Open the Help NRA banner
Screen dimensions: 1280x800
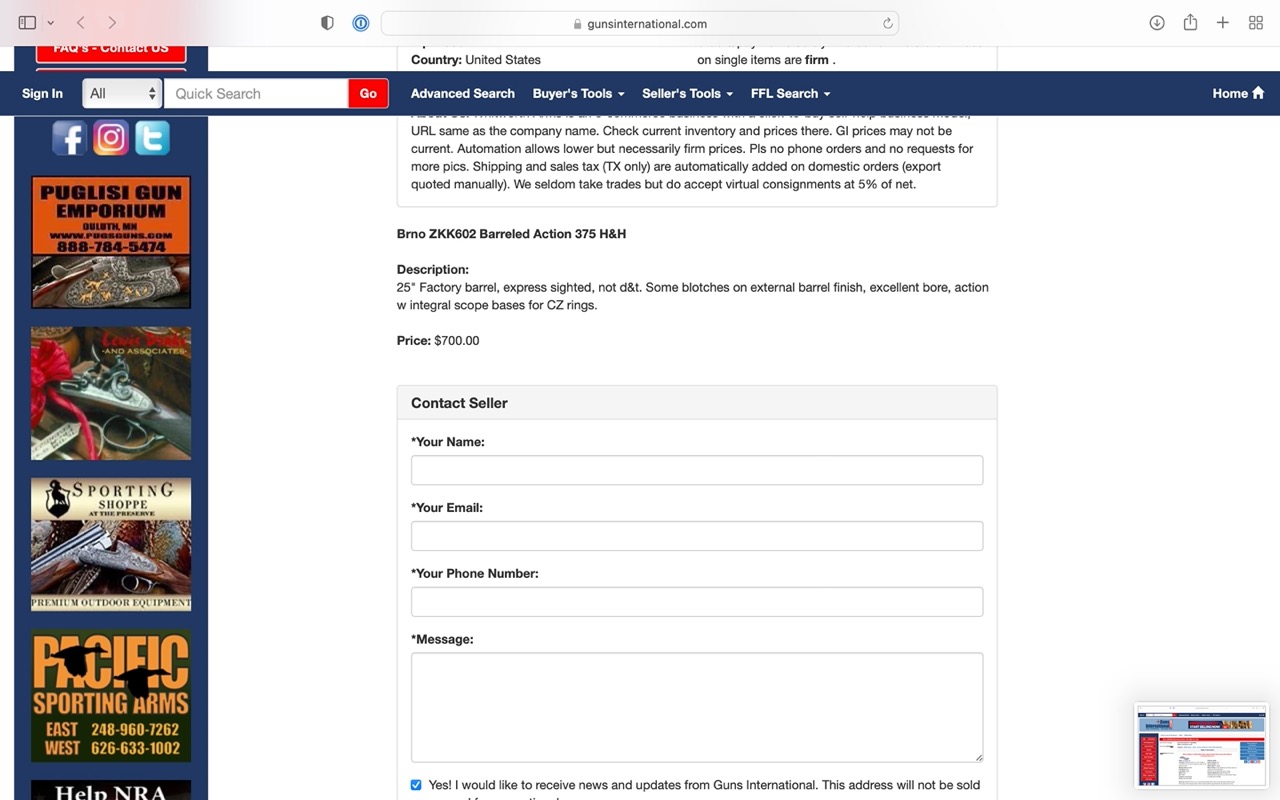click(x=111, y=790)
